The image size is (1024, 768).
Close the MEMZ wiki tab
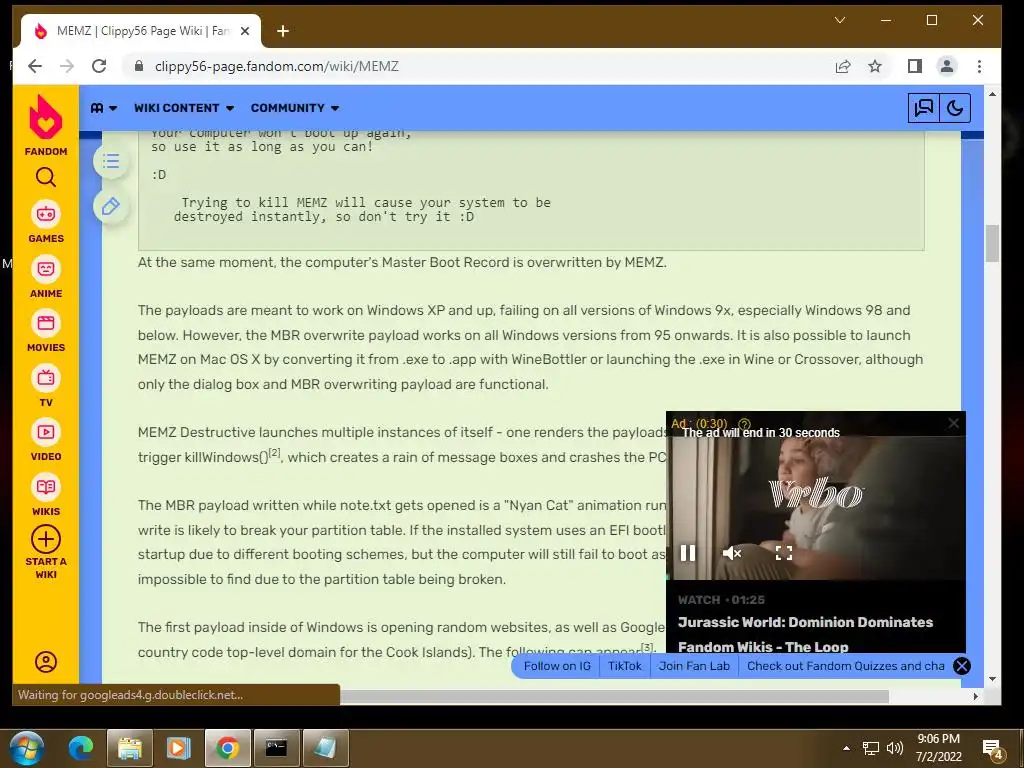245,31
